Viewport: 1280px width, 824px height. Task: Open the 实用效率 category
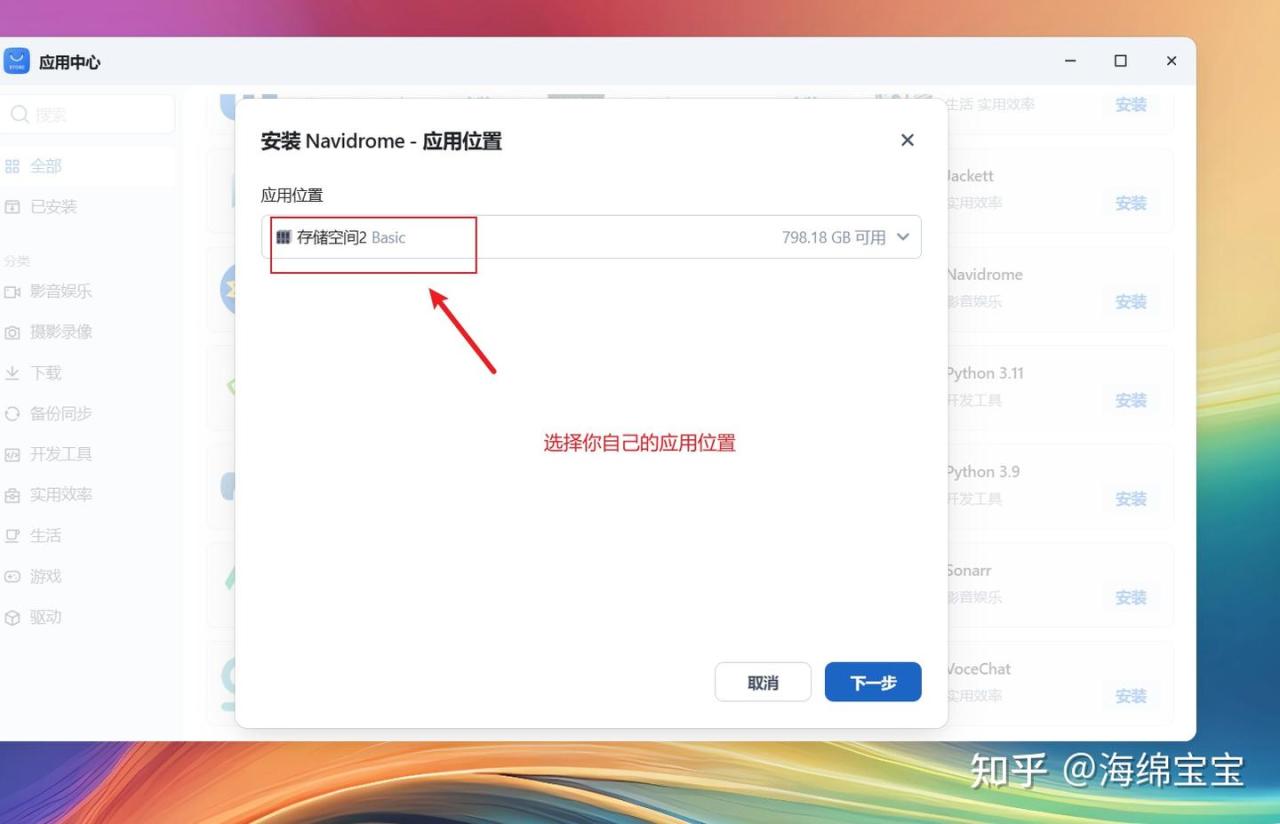88,495
